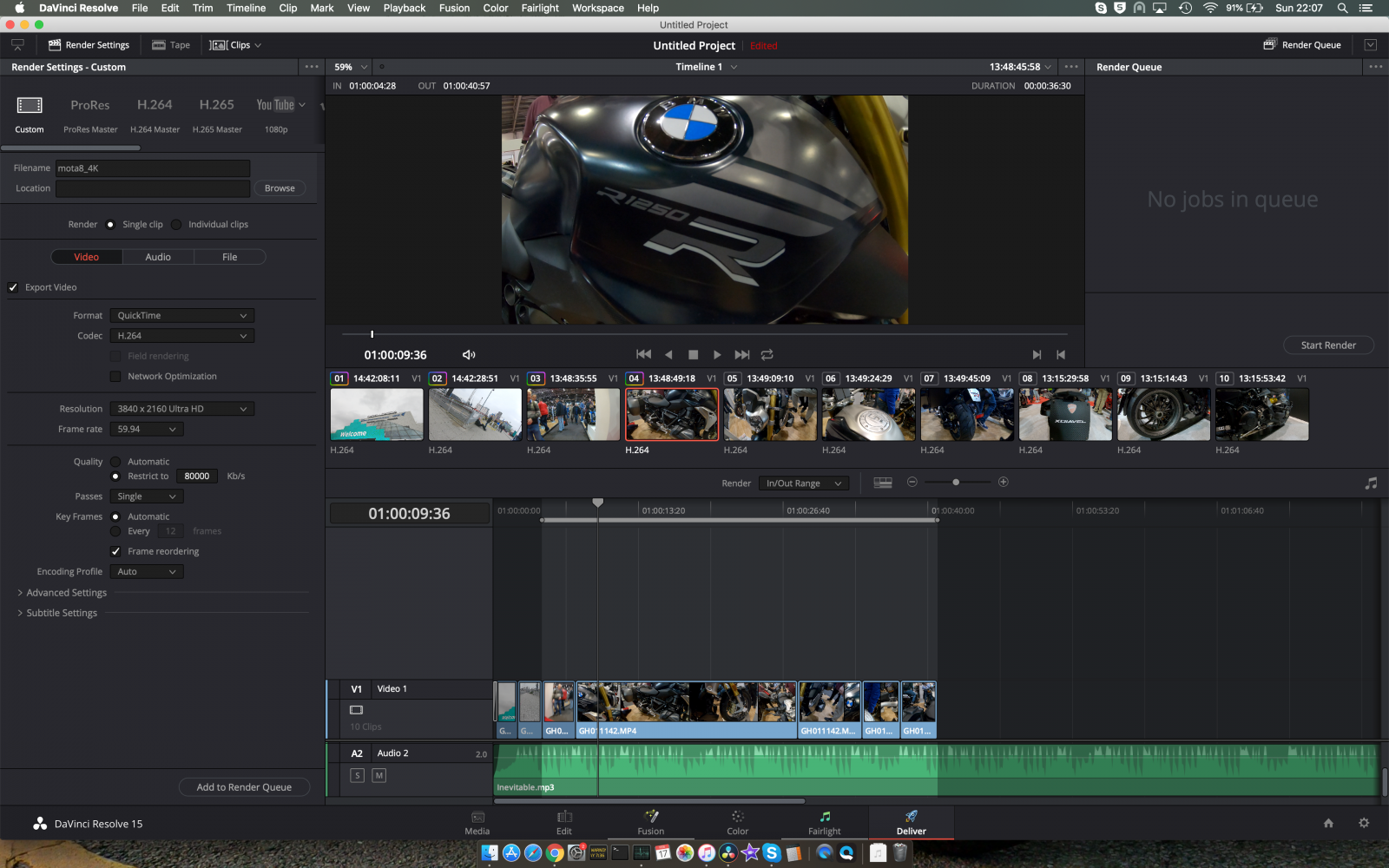Screen dimensions: 1389x868
Task: Zoom in the timeline with plus icon
Action: (1004, 482)
